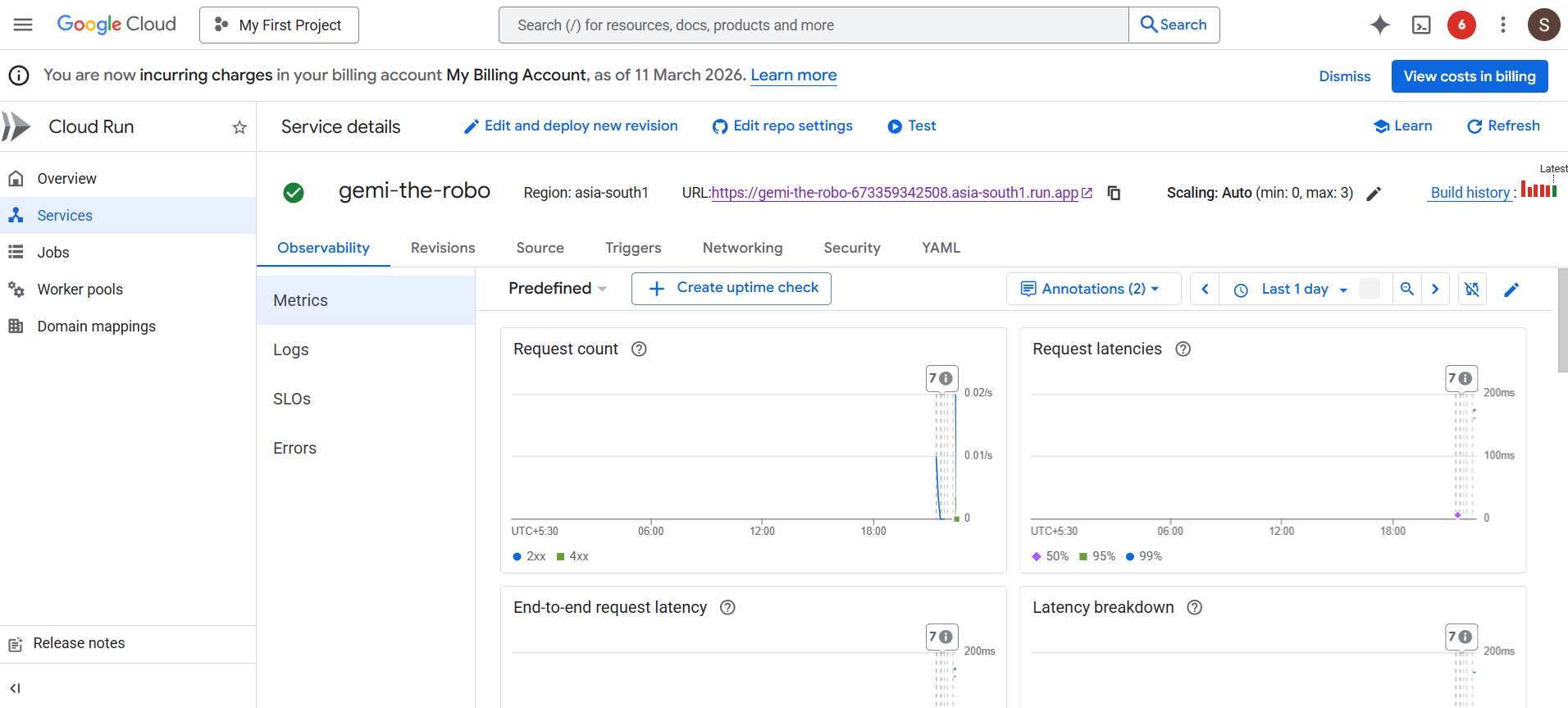Switch to the Revisions tab
This screenshot has width=1568, height=708.
tap(443, 248)
